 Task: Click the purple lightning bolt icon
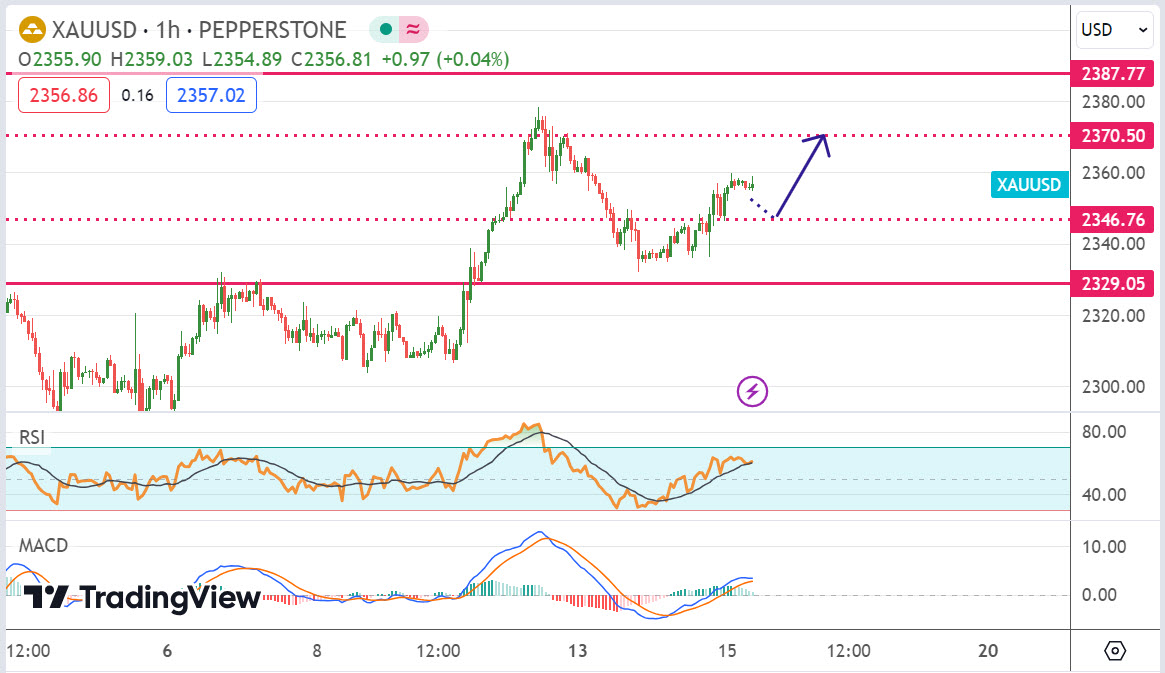(752, 391)
